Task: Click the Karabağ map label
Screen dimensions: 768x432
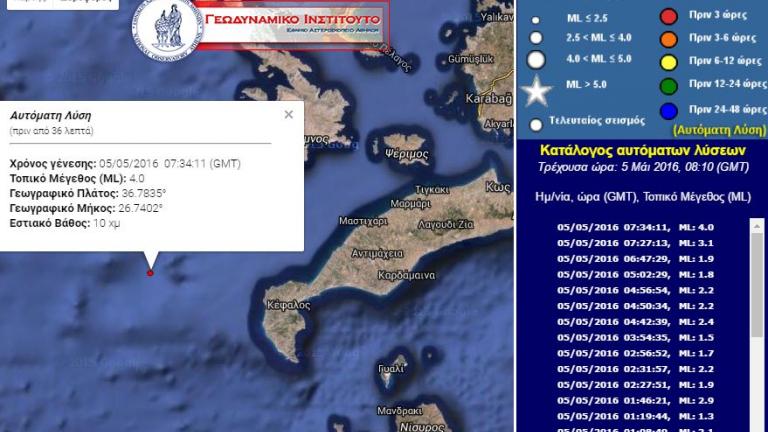Action: 488,99
